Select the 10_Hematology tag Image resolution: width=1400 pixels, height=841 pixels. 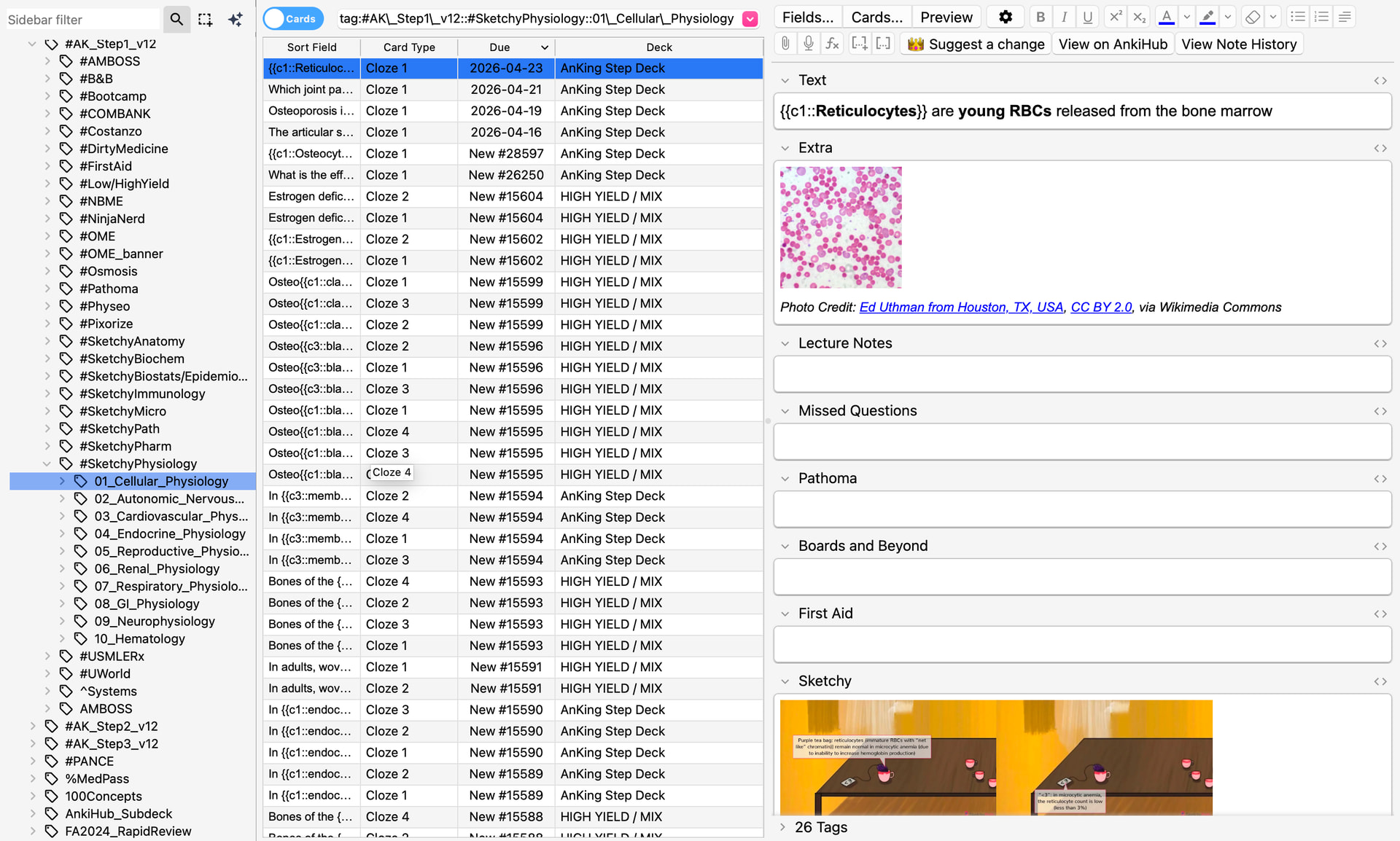(139, 638)
